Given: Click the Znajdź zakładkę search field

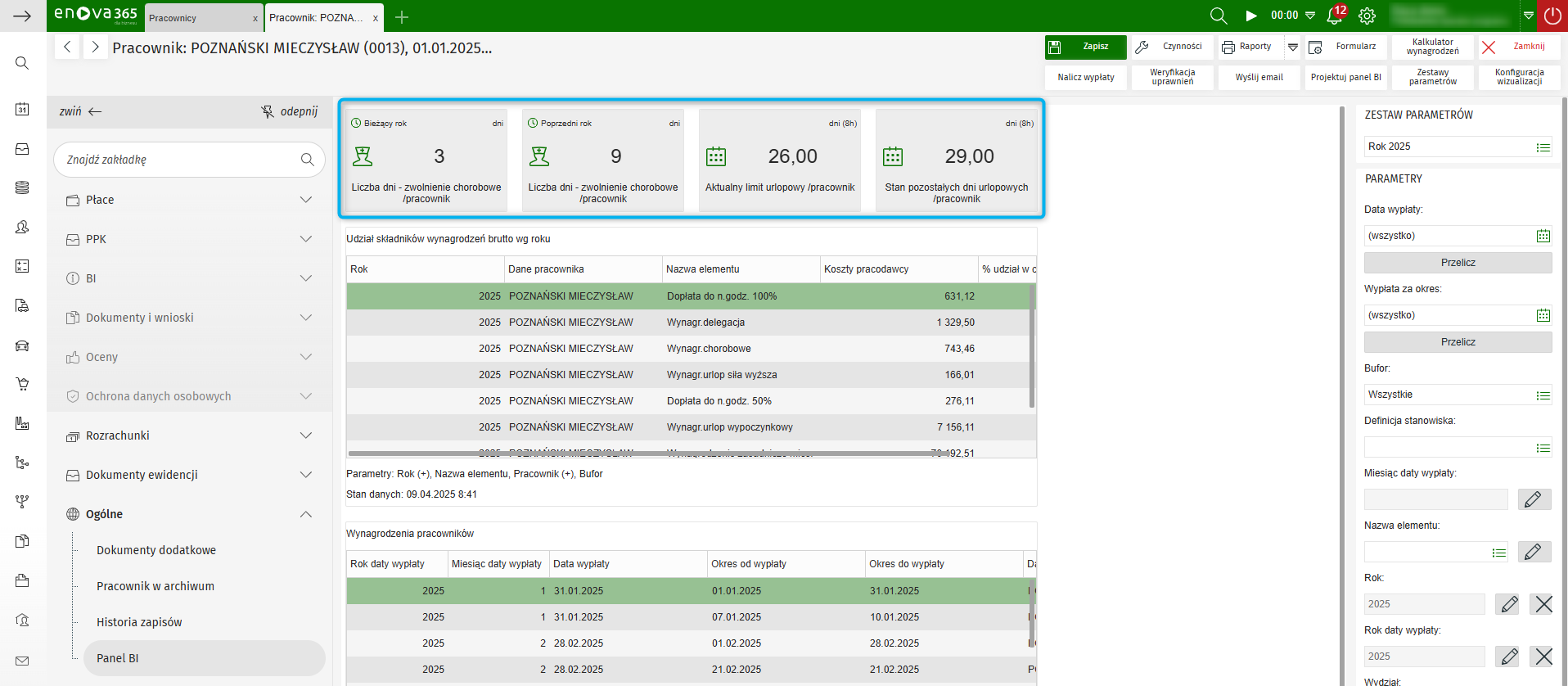Looking at the screenshot, I should 180,160.
